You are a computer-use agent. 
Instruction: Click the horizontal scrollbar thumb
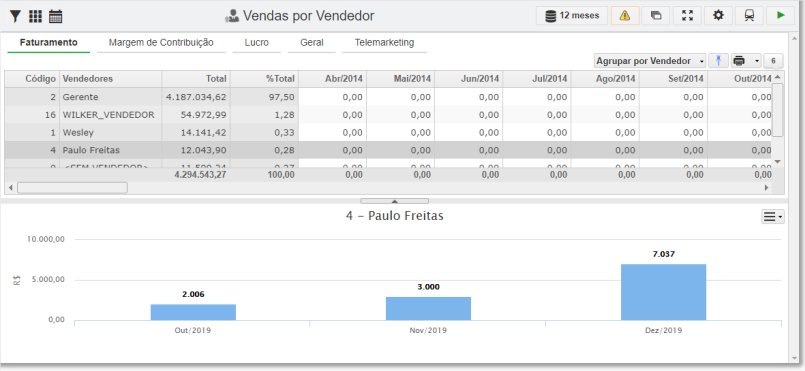click(x=72, y=188)
